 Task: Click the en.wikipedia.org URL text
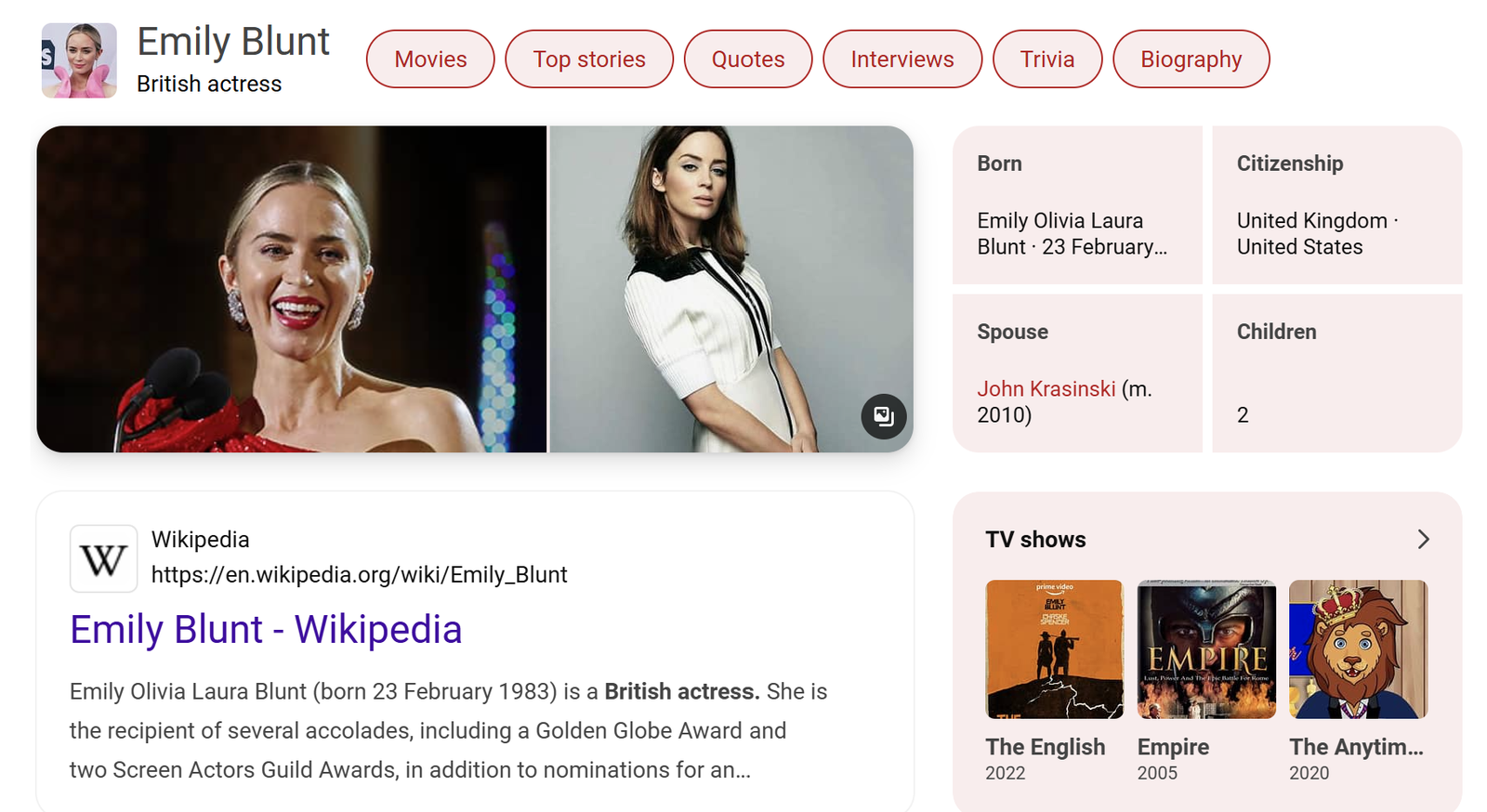359,575
